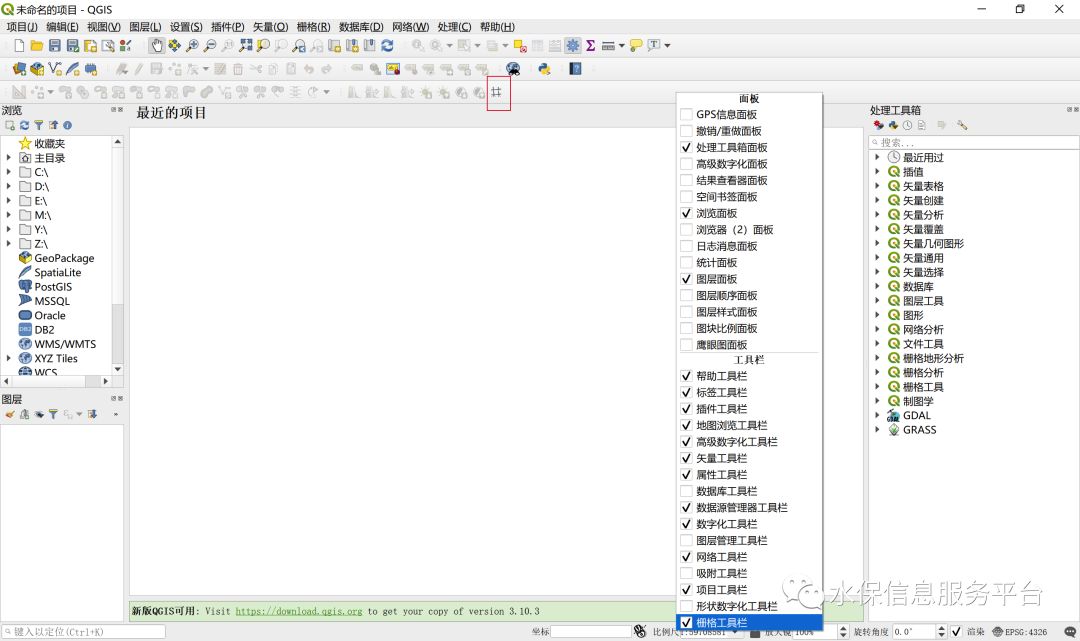
Task: Expand the XYZ Tiles node
Action: pos(8,358)
